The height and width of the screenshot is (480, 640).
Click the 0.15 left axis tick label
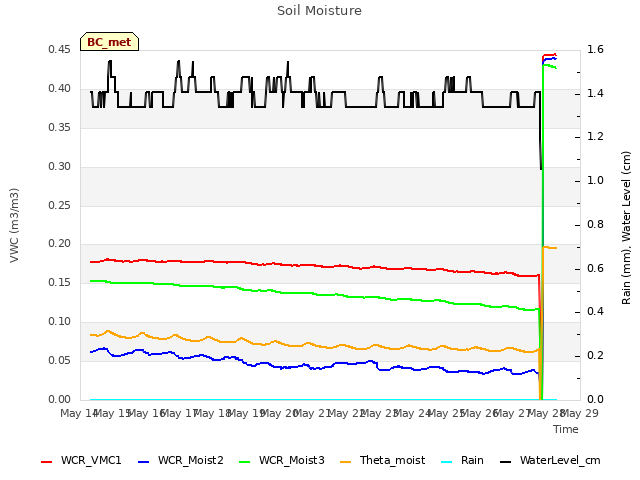tap(59, 283)
